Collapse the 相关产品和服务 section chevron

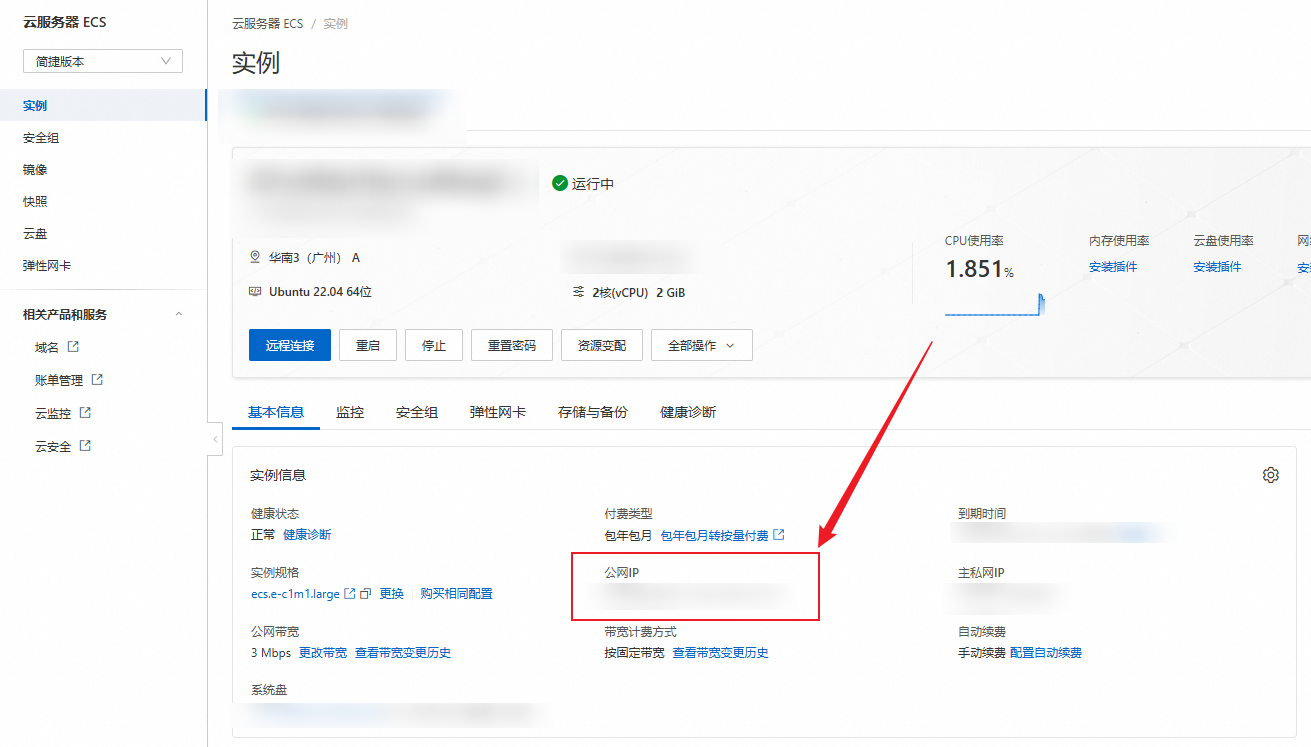(179, 314)
